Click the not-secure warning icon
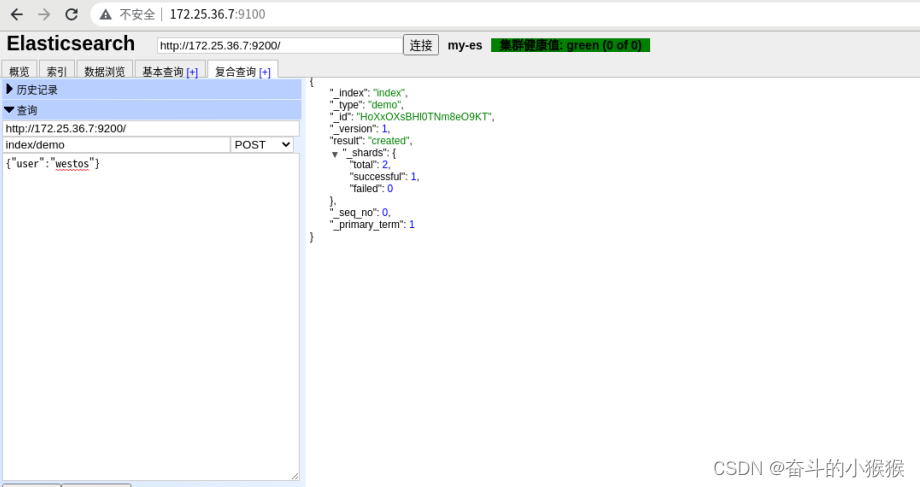 106,15
